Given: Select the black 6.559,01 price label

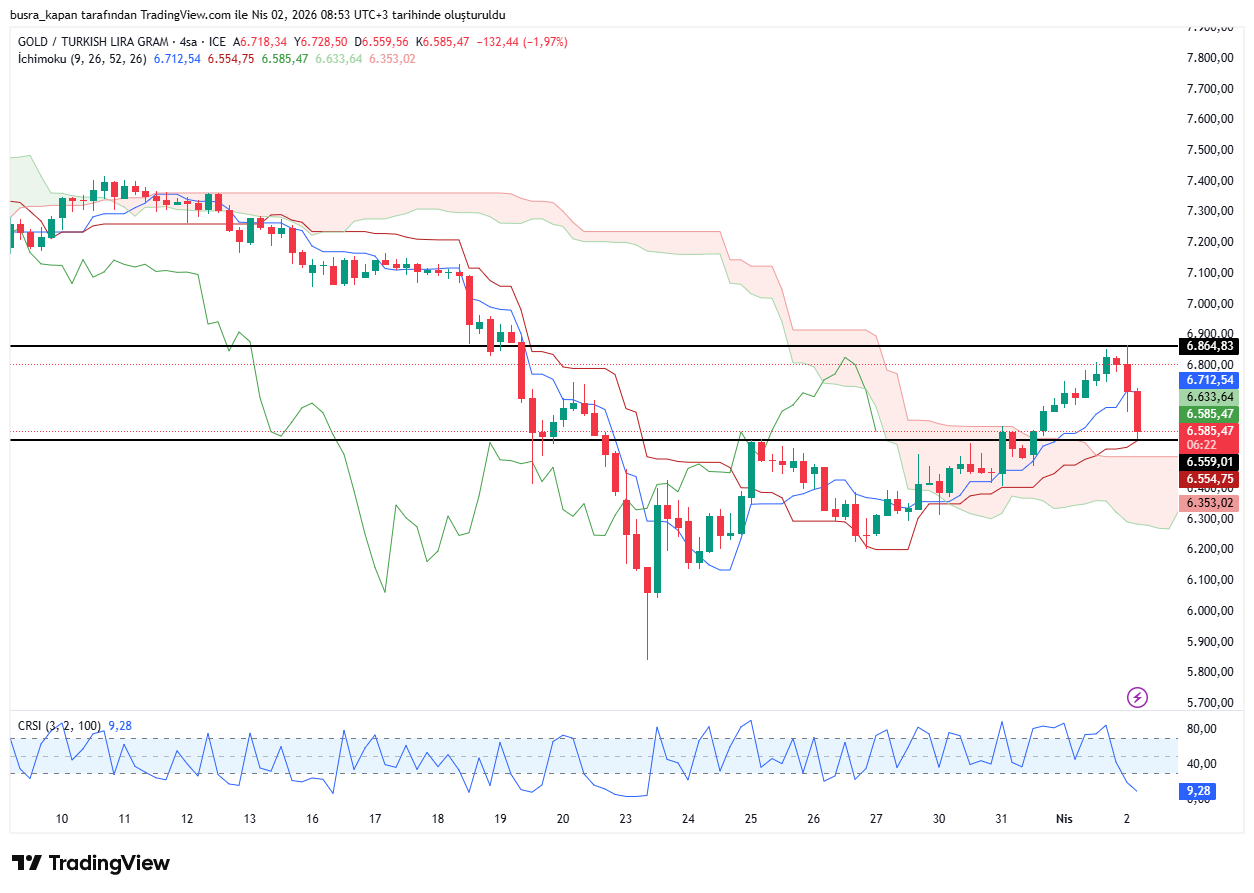Looking at the screenshot, I should click(1210, 462).
